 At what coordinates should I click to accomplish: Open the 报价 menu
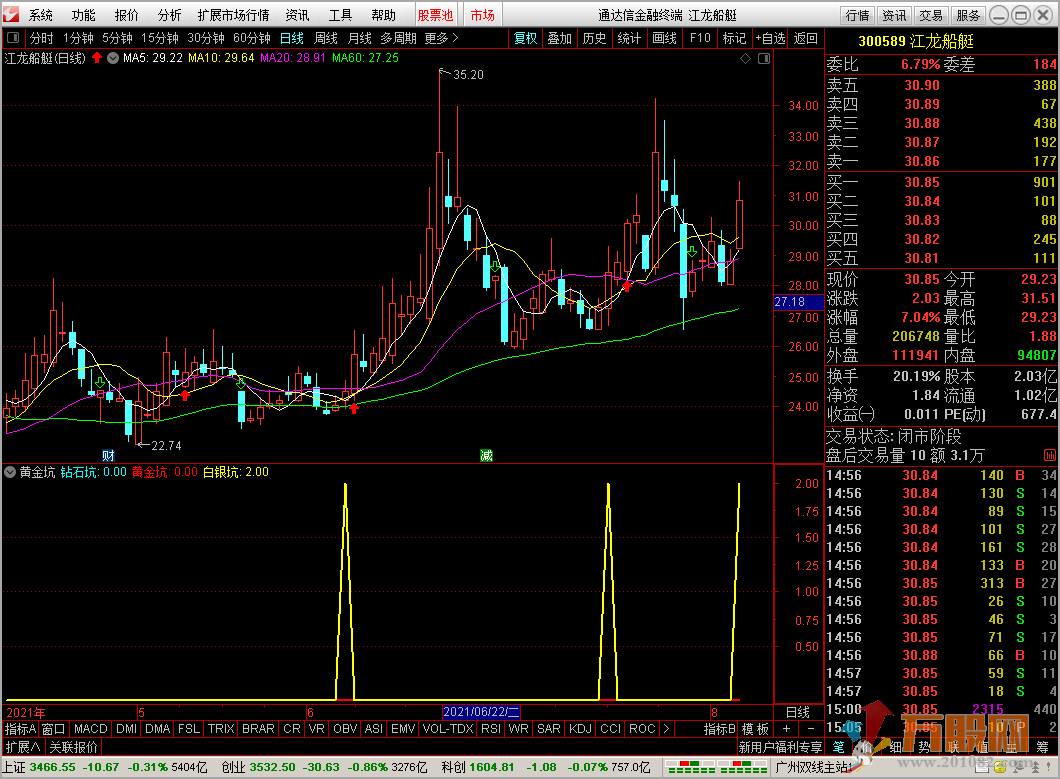(126, 15)
